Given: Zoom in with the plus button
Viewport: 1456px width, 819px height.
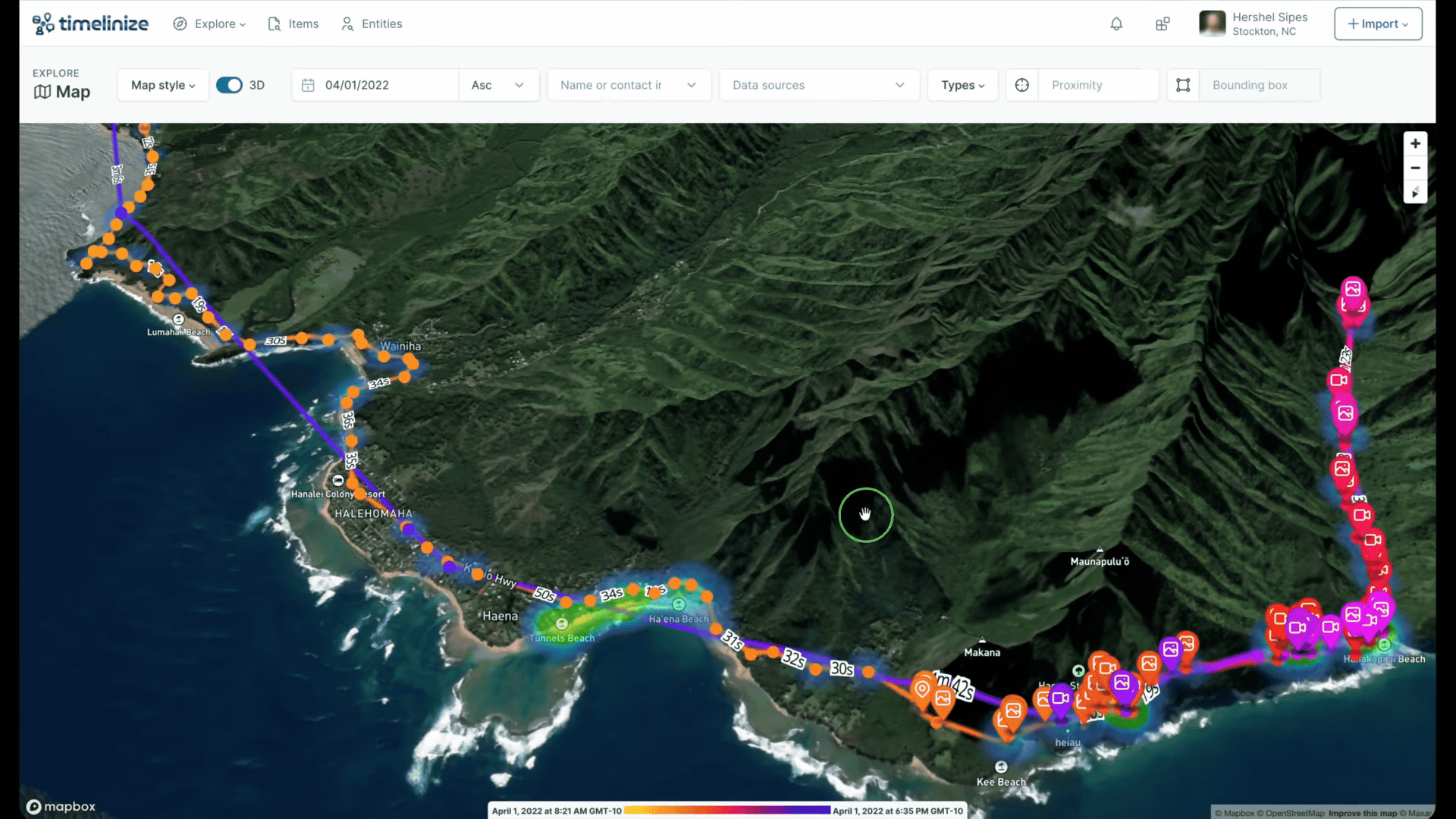Looking at the screenshot, I should tap(1415, 144).
